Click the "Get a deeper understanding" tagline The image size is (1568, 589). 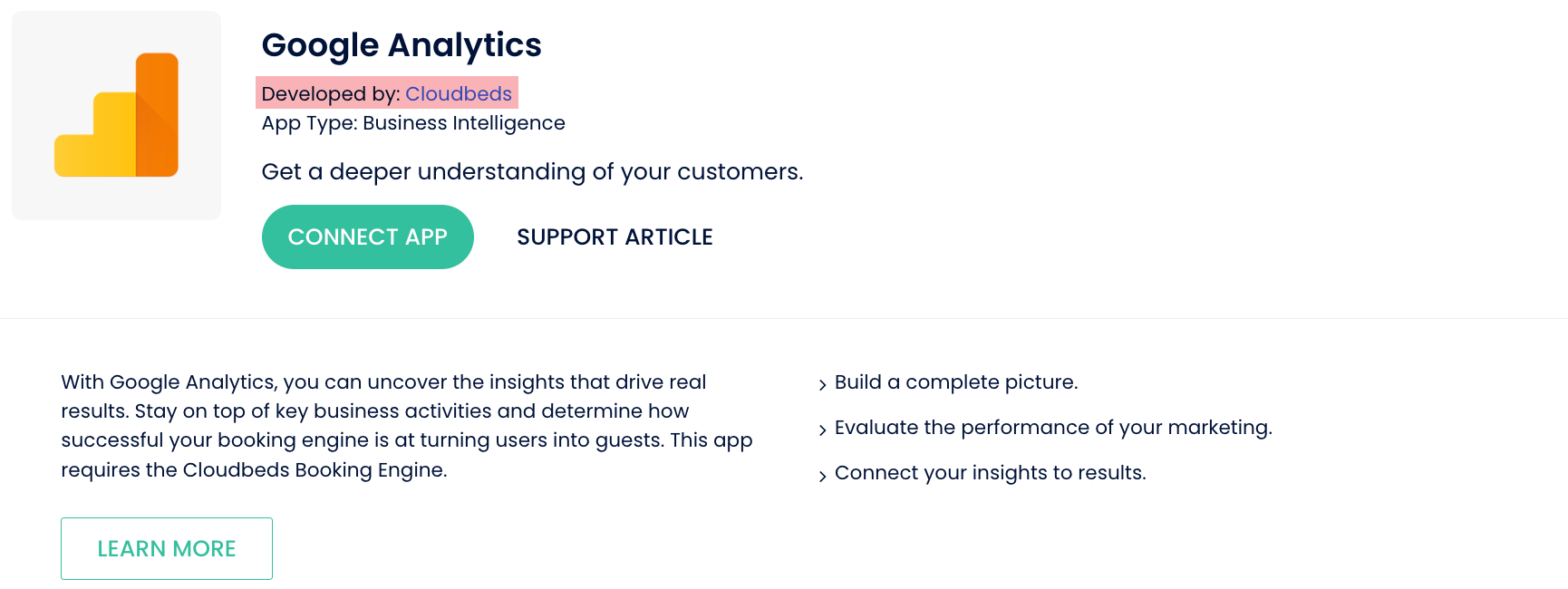tap(532, 172)
